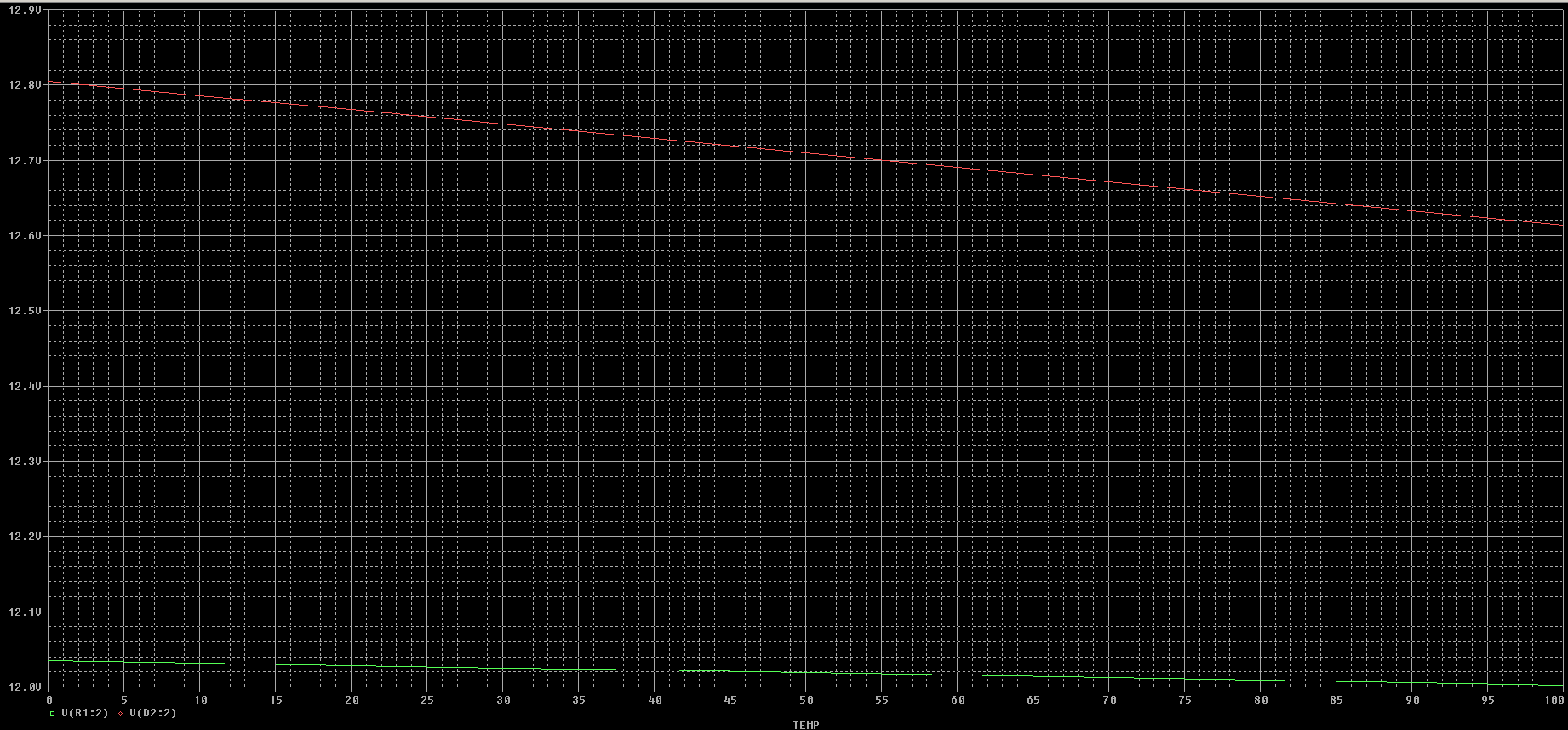Click the 25 tick label on x-axis
Image resolution: width=1568 pixels, height=730 pixels.
[x=427, y=699]
